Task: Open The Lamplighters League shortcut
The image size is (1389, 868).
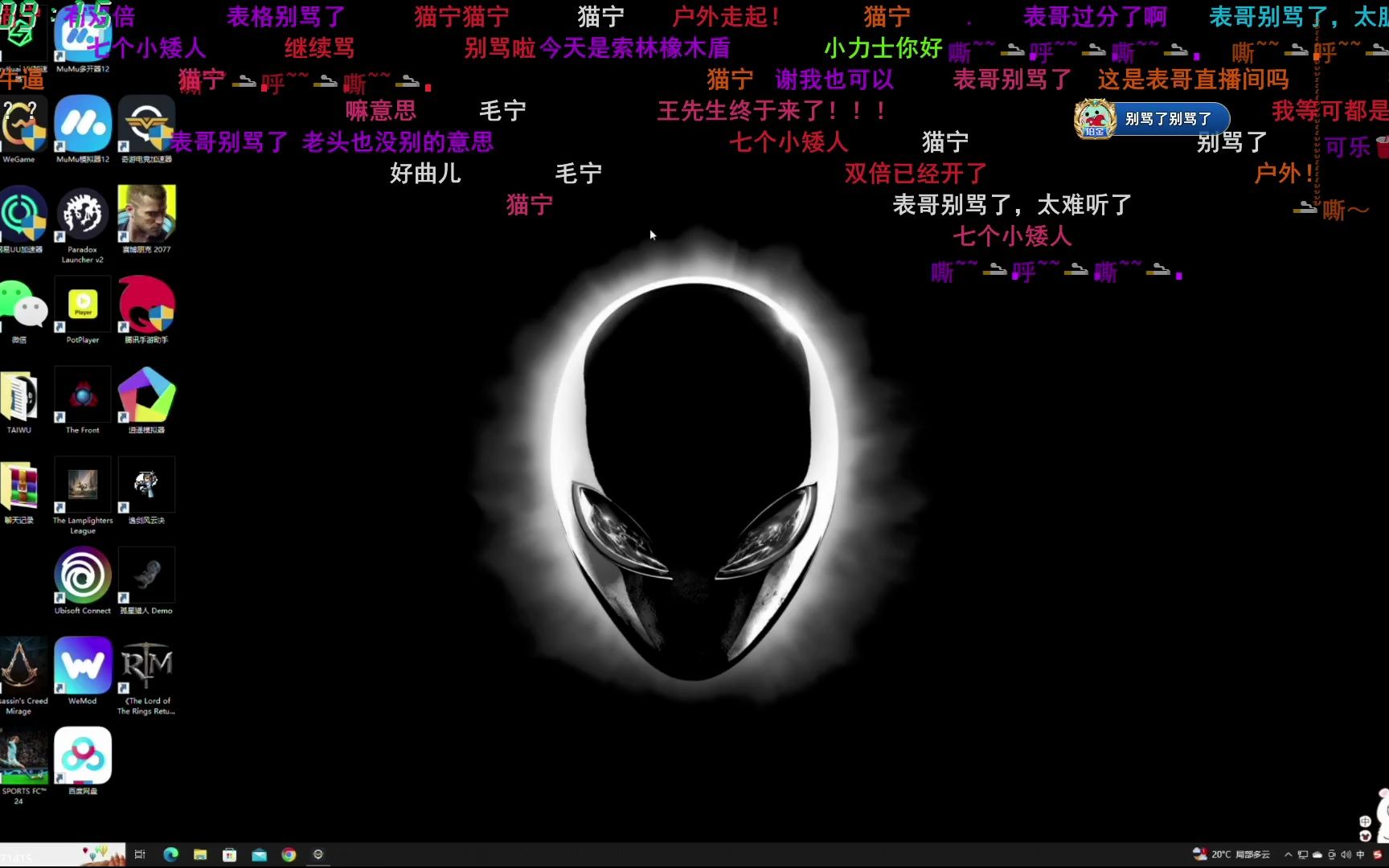Action: (83, 496)
